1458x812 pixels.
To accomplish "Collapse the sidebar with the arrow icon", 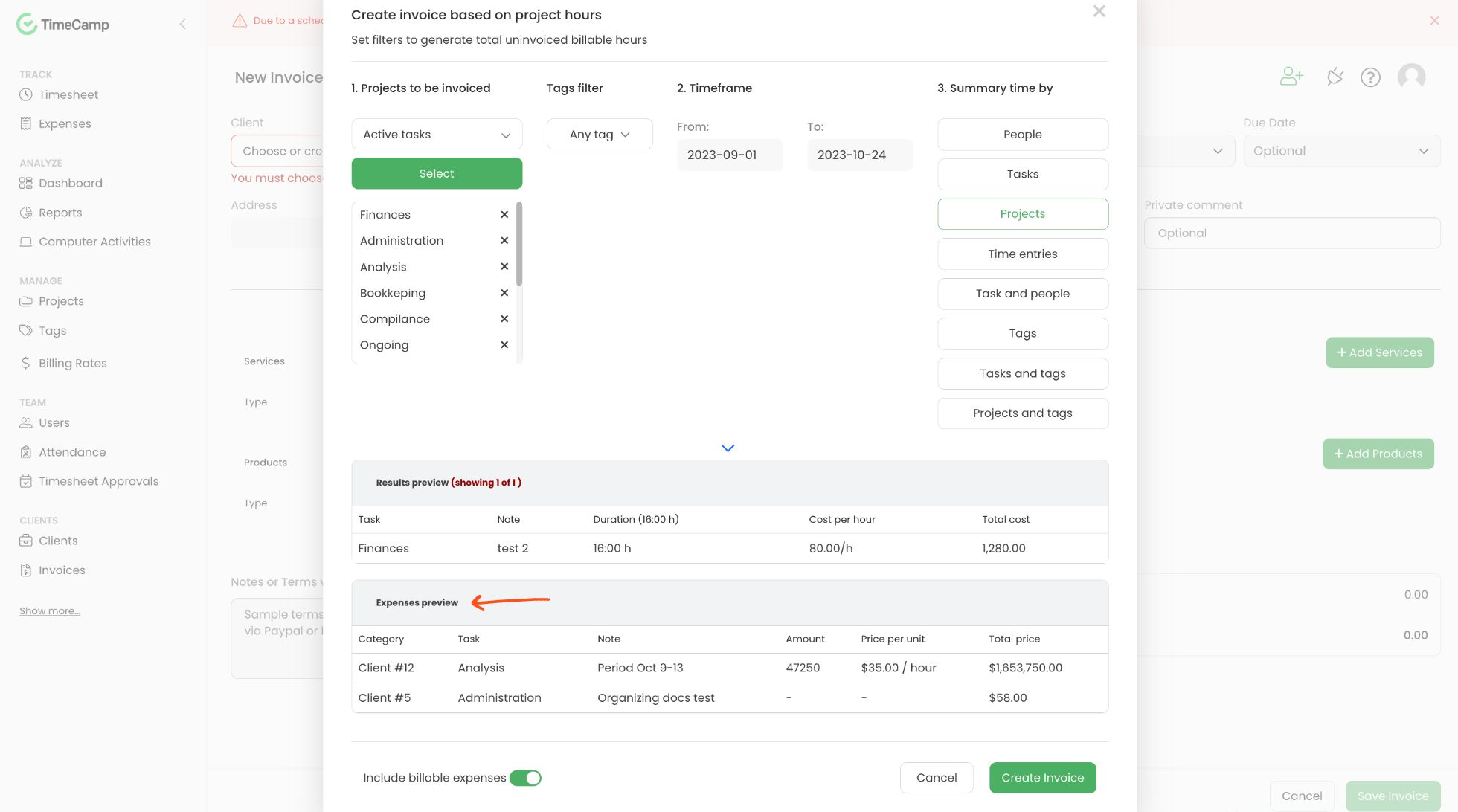I will [183, 24].
